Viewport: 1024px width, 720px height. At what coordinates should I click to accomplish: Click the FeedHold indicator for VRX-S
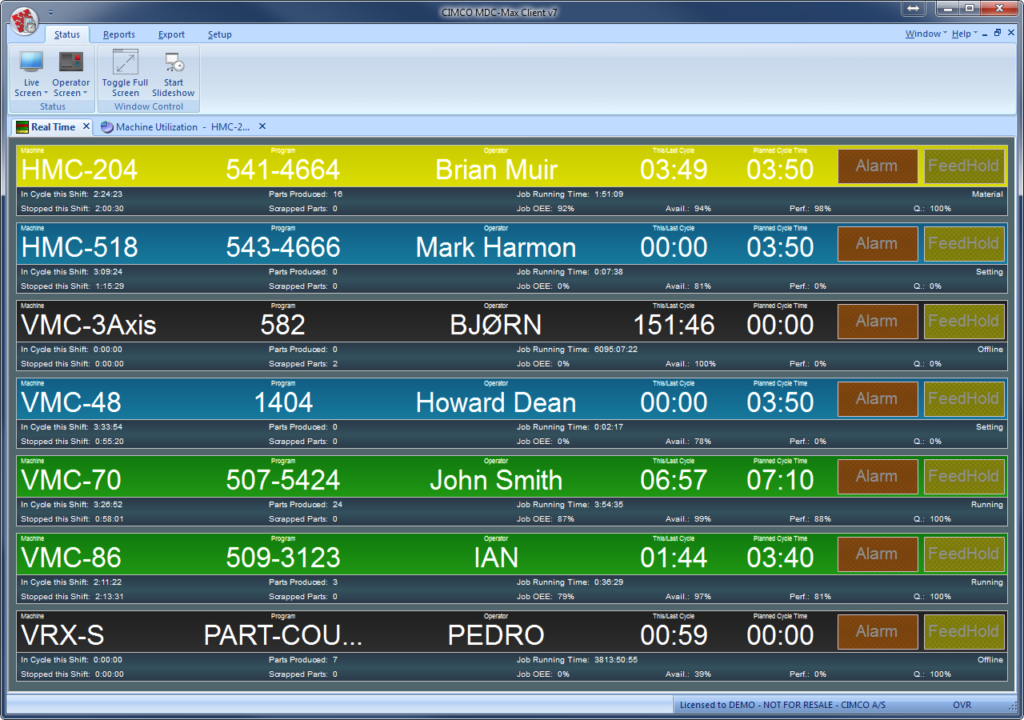tap(964, 632)
